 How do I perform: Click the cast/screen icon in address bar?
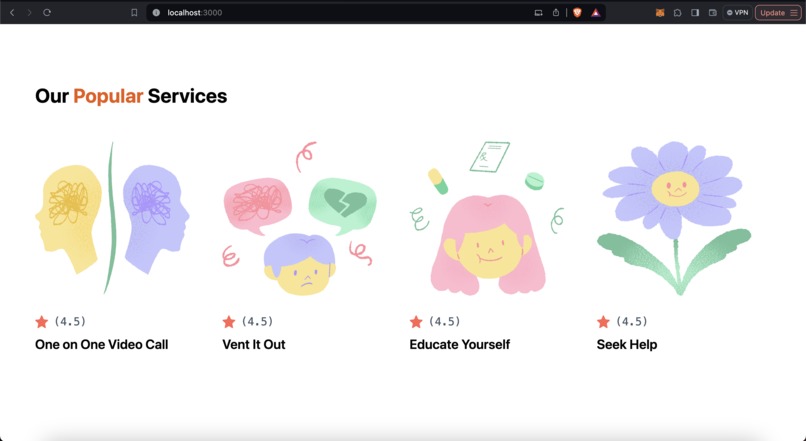click(x=539, y=12)
